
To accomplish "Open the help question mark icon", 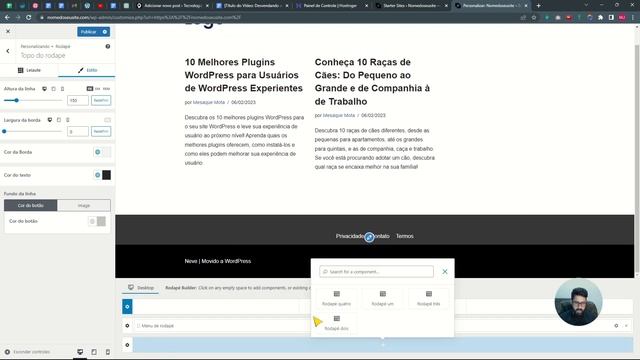I will click(x=108, y=47).
